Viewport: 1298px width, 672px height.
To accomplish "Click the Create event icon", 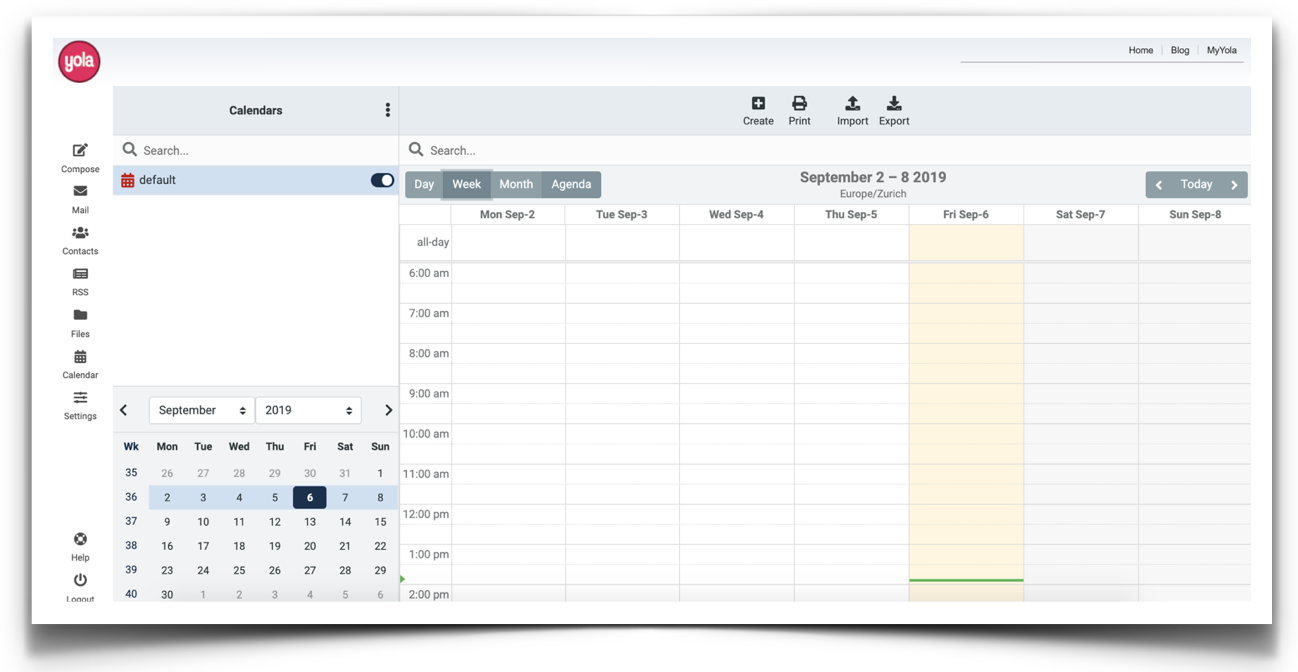I will (758, 104).
